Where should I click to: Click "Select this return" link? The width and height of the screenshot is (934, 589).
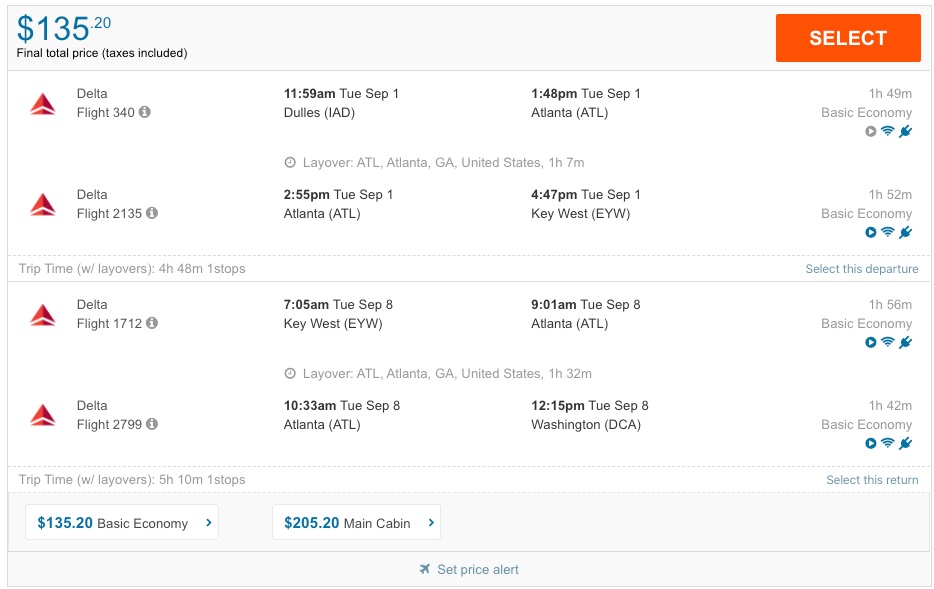point(871,480)
